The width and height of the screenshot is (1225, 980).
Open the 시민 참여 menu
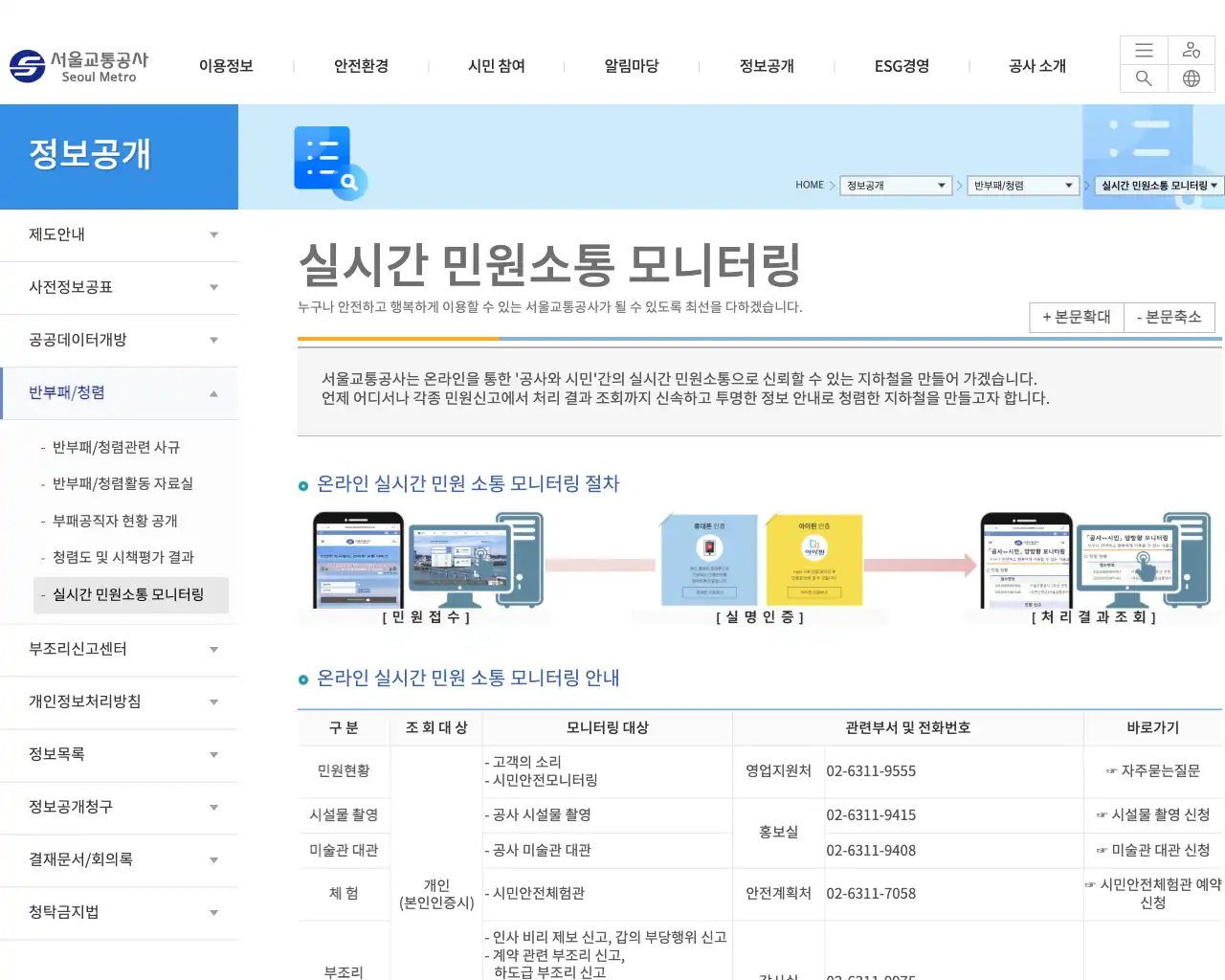pyautogui.click(x=497, y=66)
